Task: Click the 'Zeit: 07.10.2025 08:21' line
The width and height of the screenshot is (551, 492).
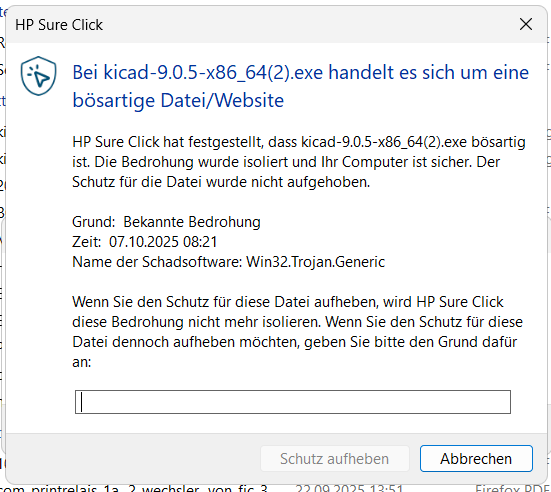Action: pos(144,242)
